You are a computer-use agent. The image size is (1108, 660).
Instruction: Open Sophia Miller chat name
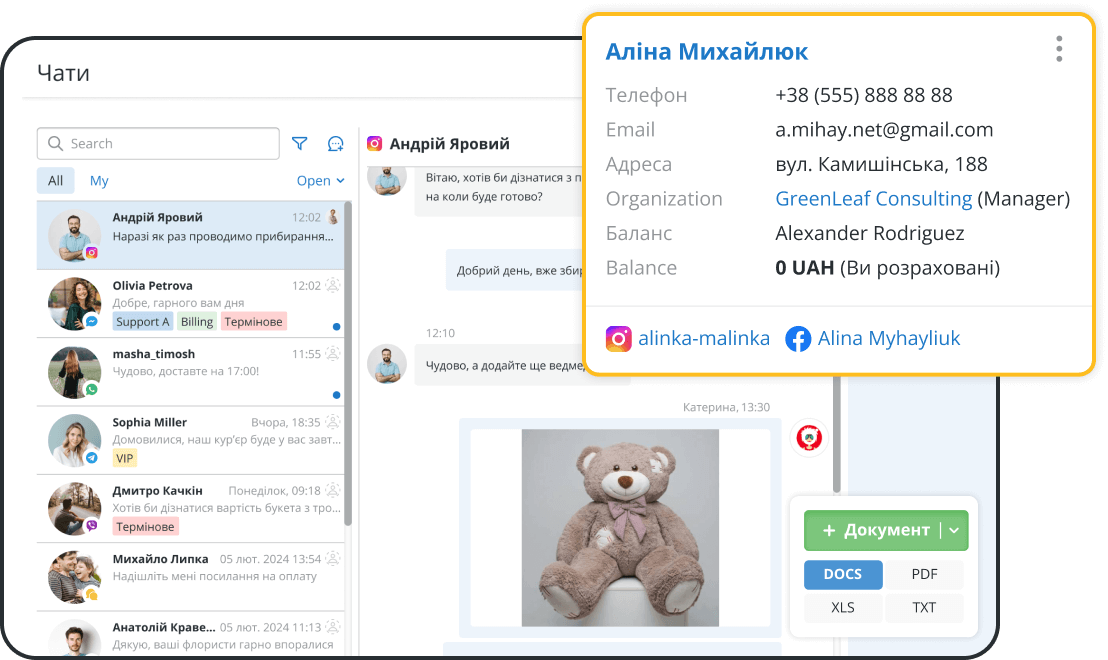pos(149,422)
